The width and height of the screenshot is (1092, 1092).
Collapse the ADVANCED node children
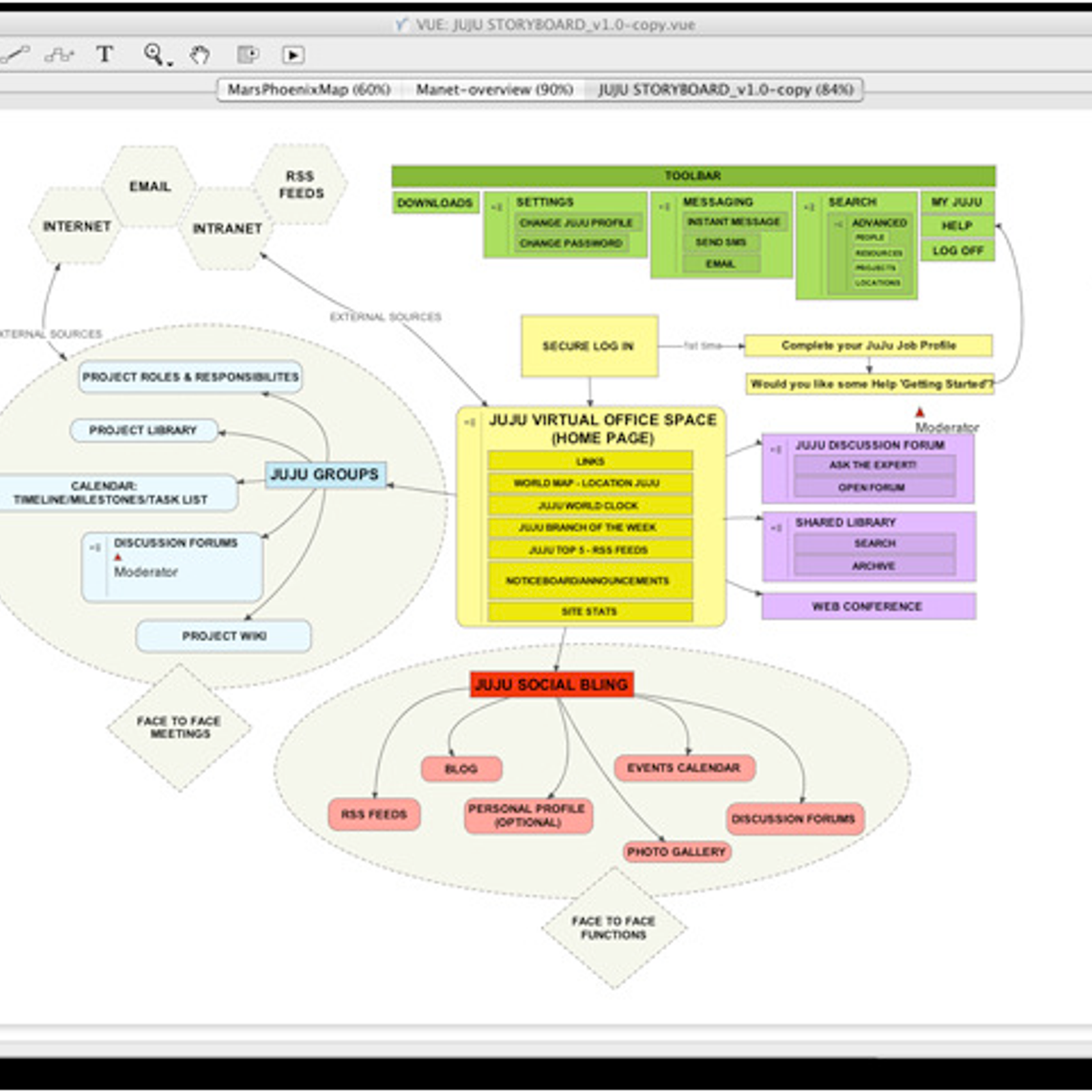pyautogui.click(x=838, y=224)
